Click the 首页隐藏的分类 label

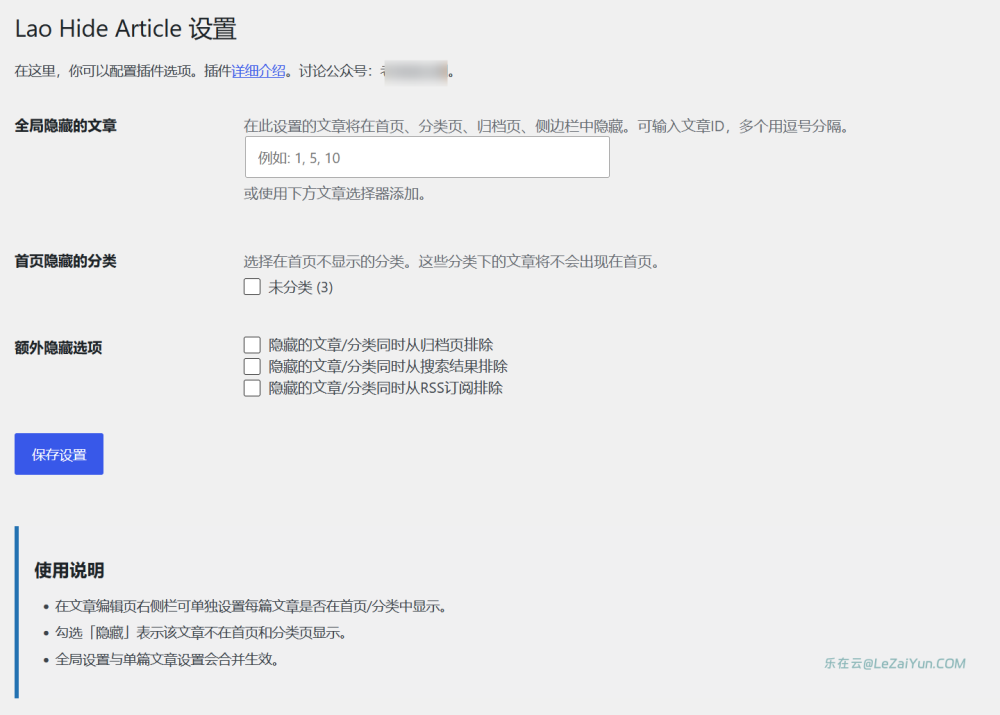pyautogui.click(x=66, y=261)
